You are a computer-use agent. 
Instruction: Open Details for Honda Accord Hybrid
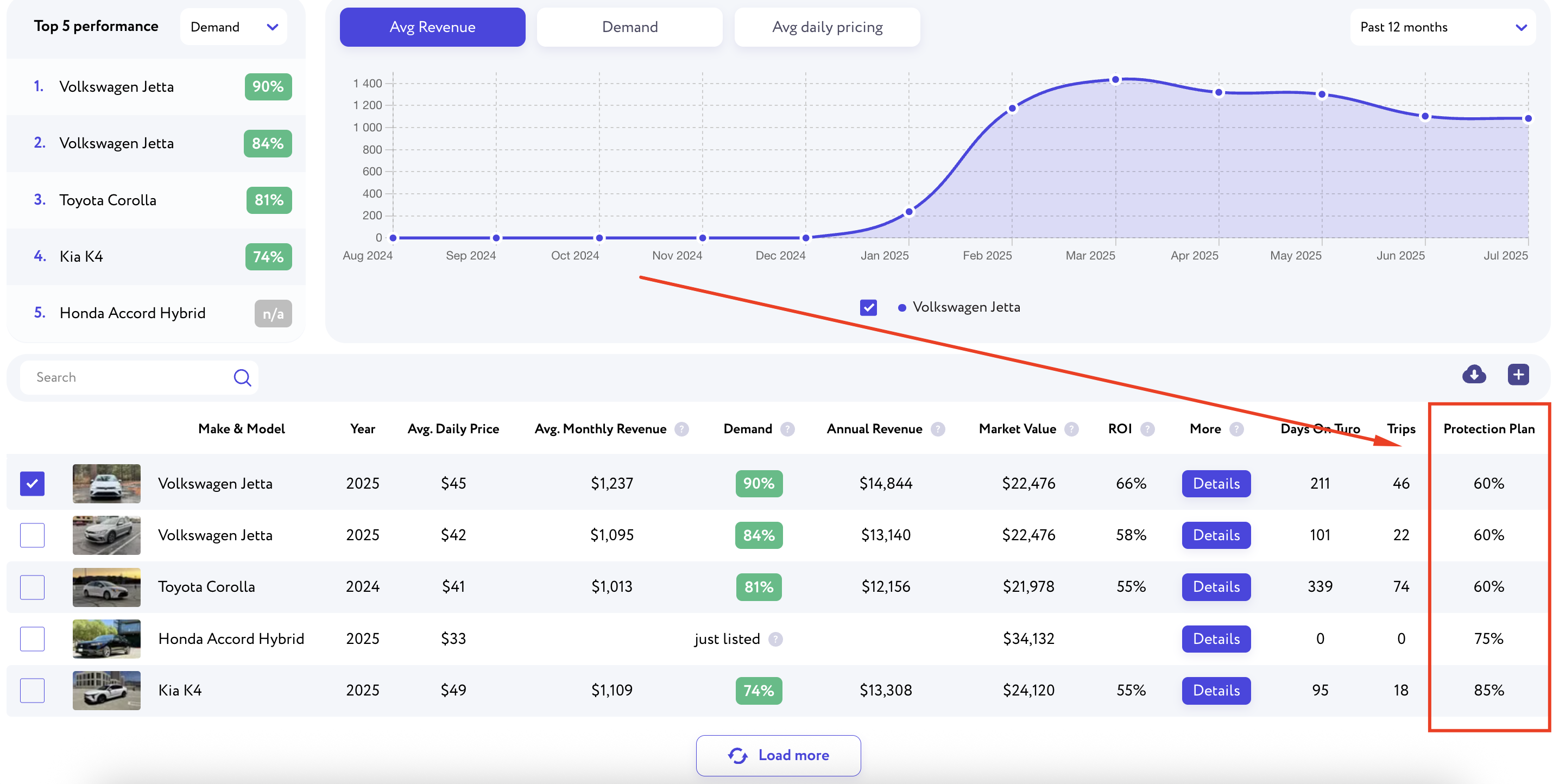pos(1216,639)
